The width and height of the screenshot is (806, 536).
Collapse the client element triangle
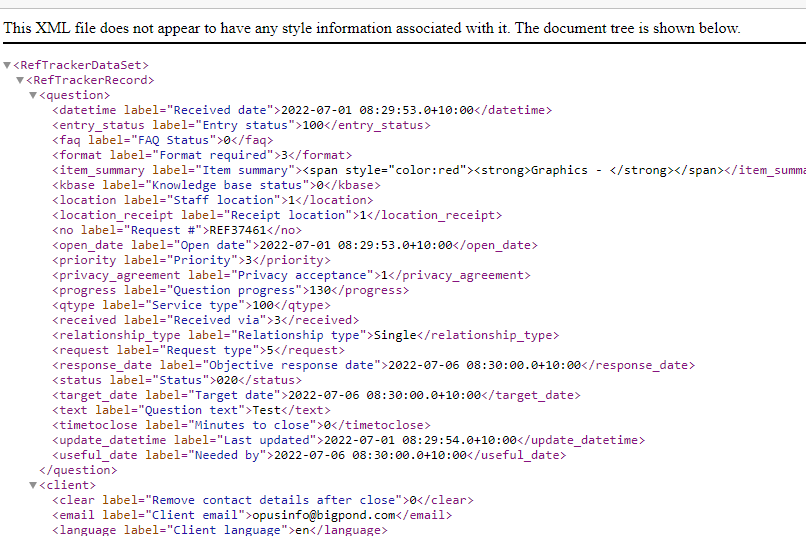pos(33,485)
